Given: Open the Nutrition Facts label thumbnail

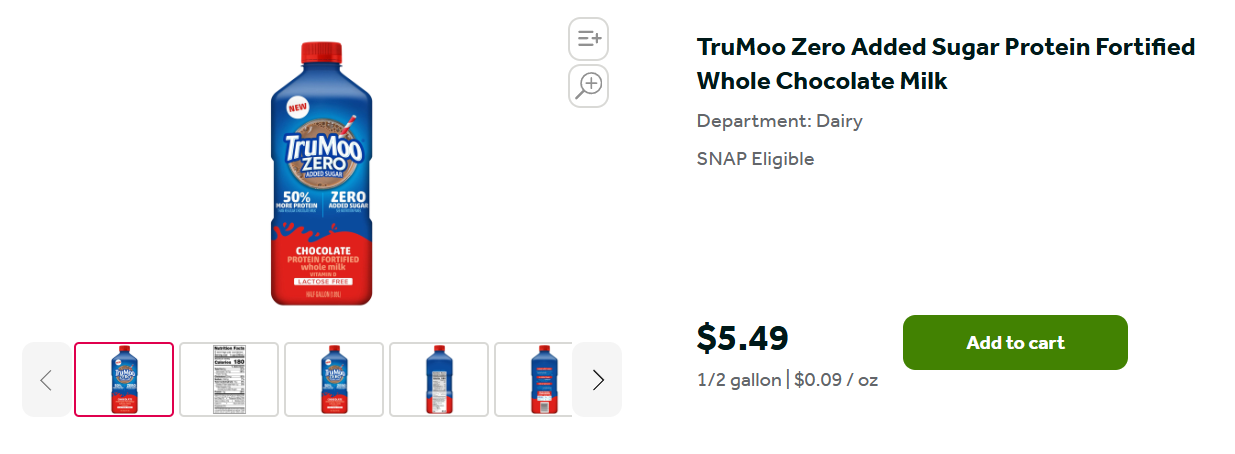Looking at the screenshot, I should click(229, 380).
